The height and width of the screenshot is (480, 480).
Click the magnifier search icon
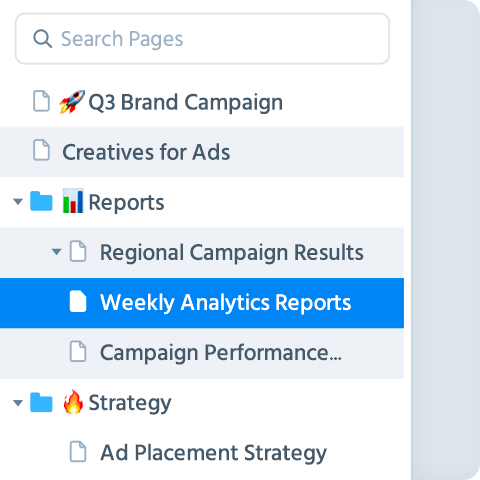tap(42, 39)
